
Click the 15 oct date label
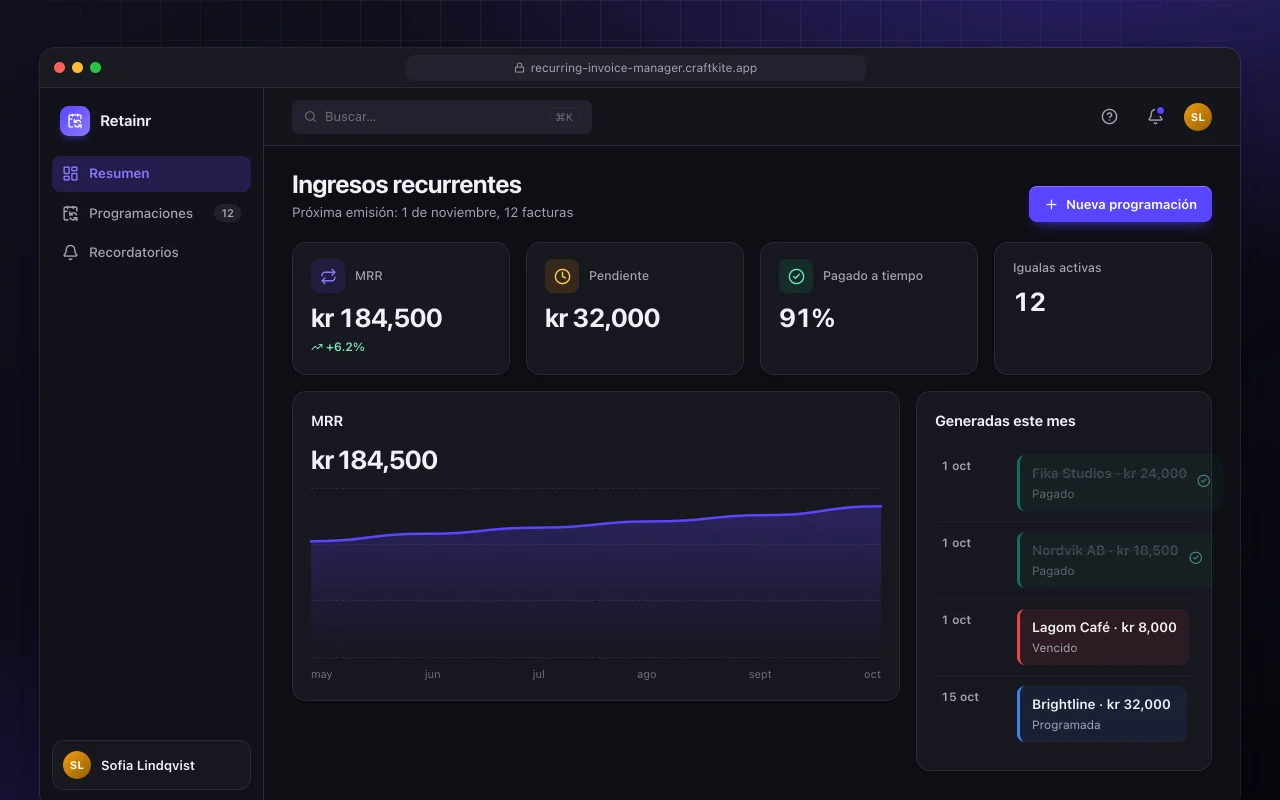pyautogui.click(x=960, y=697)
